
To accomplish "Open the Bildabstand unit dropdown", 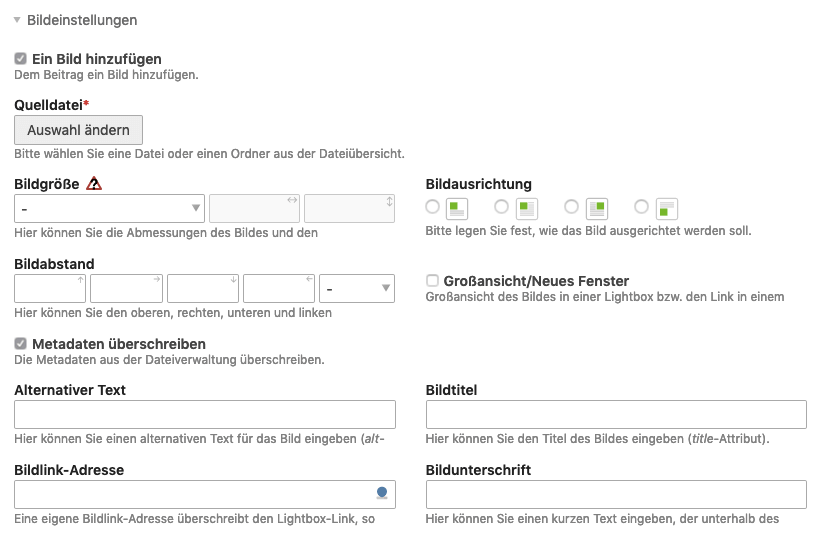I will coord(357,288).
